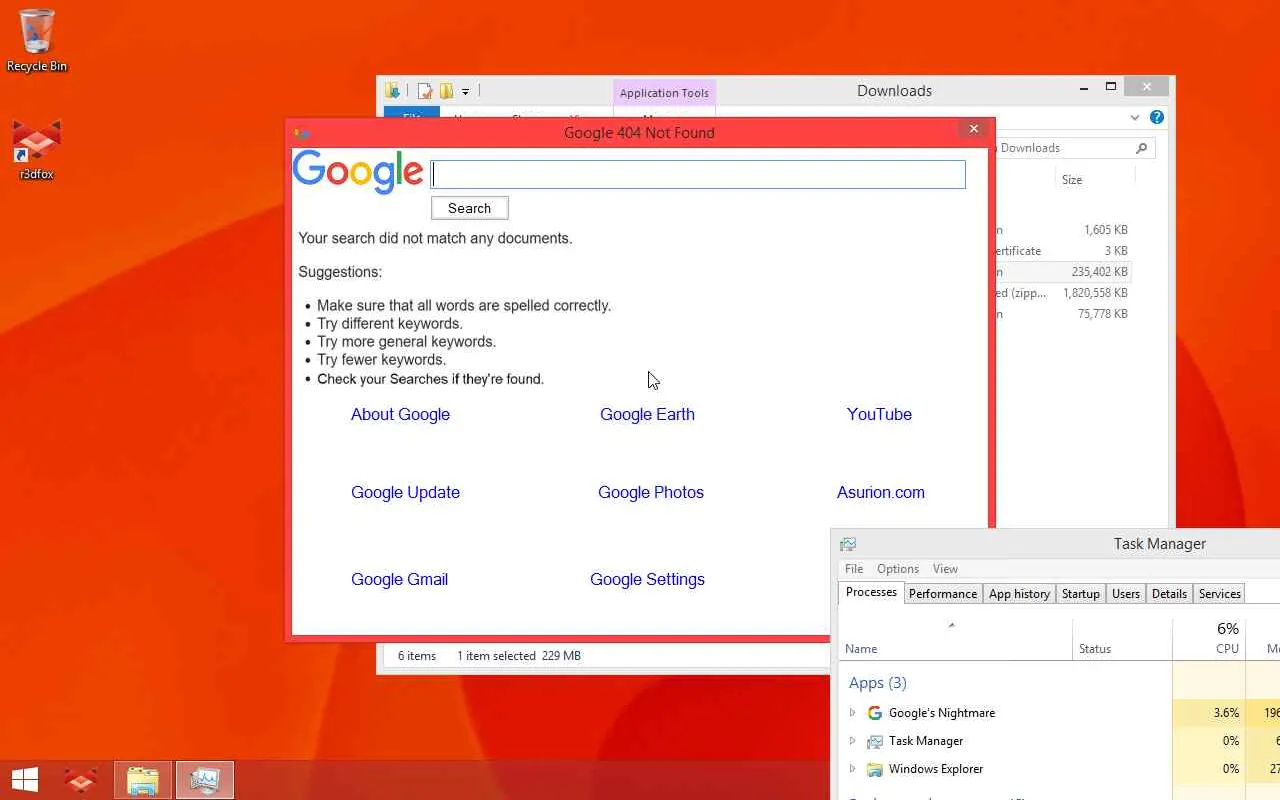Open the Recycle Bin desktop icon

(x=37, y=40)
